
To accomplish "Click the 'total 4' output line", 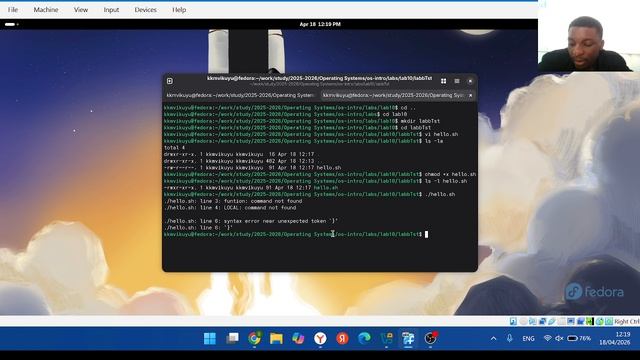I will [174, 147].
